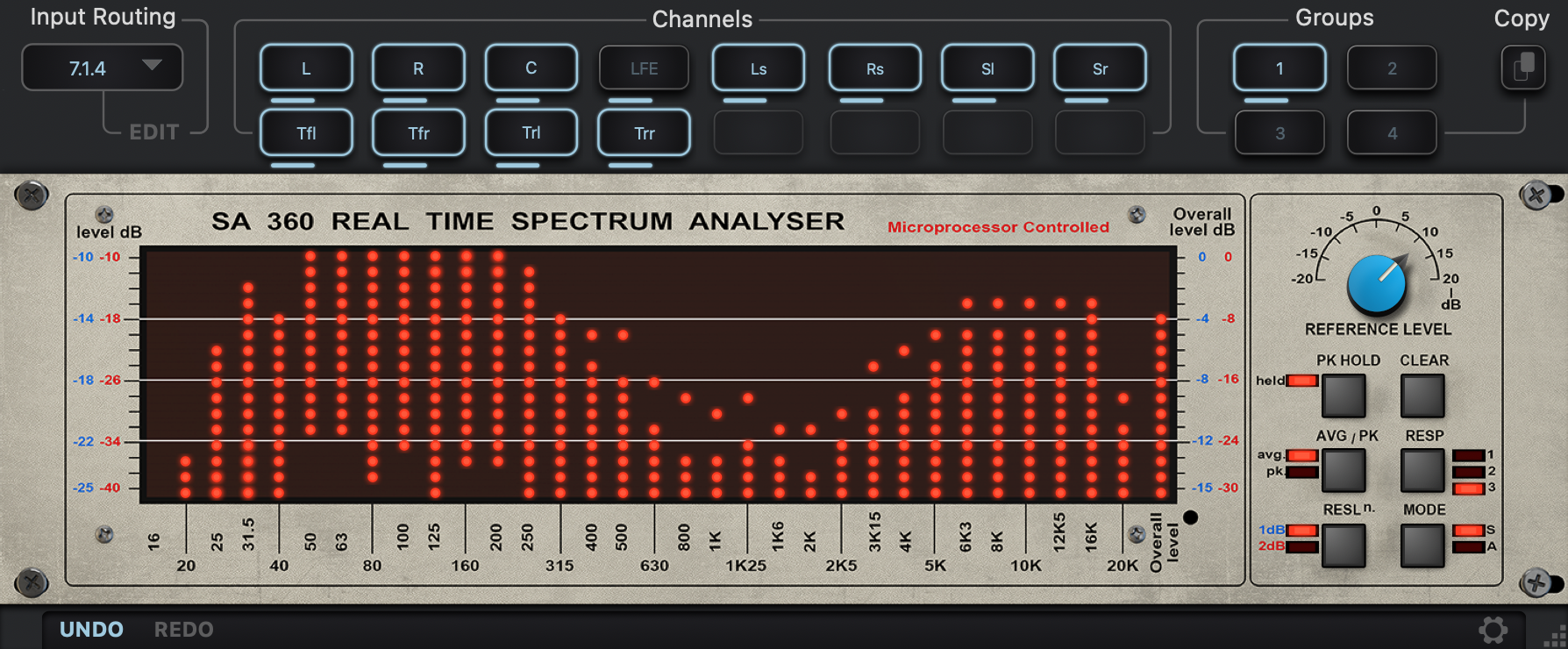
Task: Click the blue Reference Level knob
Action: click(x=1376, y=285)
